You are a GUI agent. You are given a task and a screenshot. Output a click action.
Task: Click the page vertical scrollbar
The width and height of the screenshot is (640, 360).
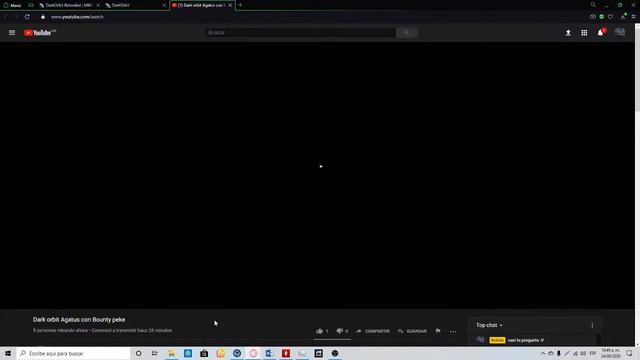[637, 67]
